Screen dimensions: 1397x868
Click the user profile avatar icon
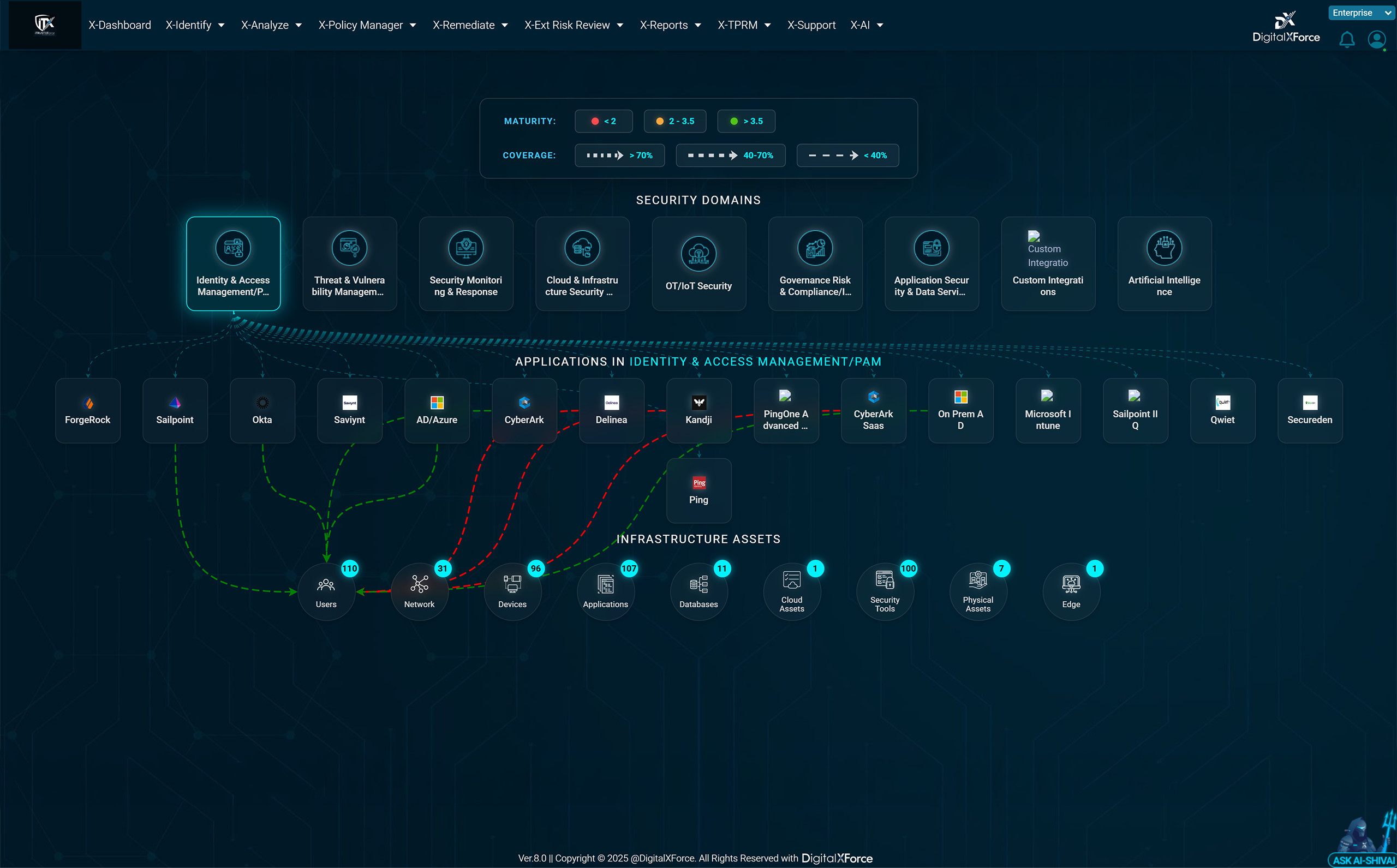[1376, 39]
